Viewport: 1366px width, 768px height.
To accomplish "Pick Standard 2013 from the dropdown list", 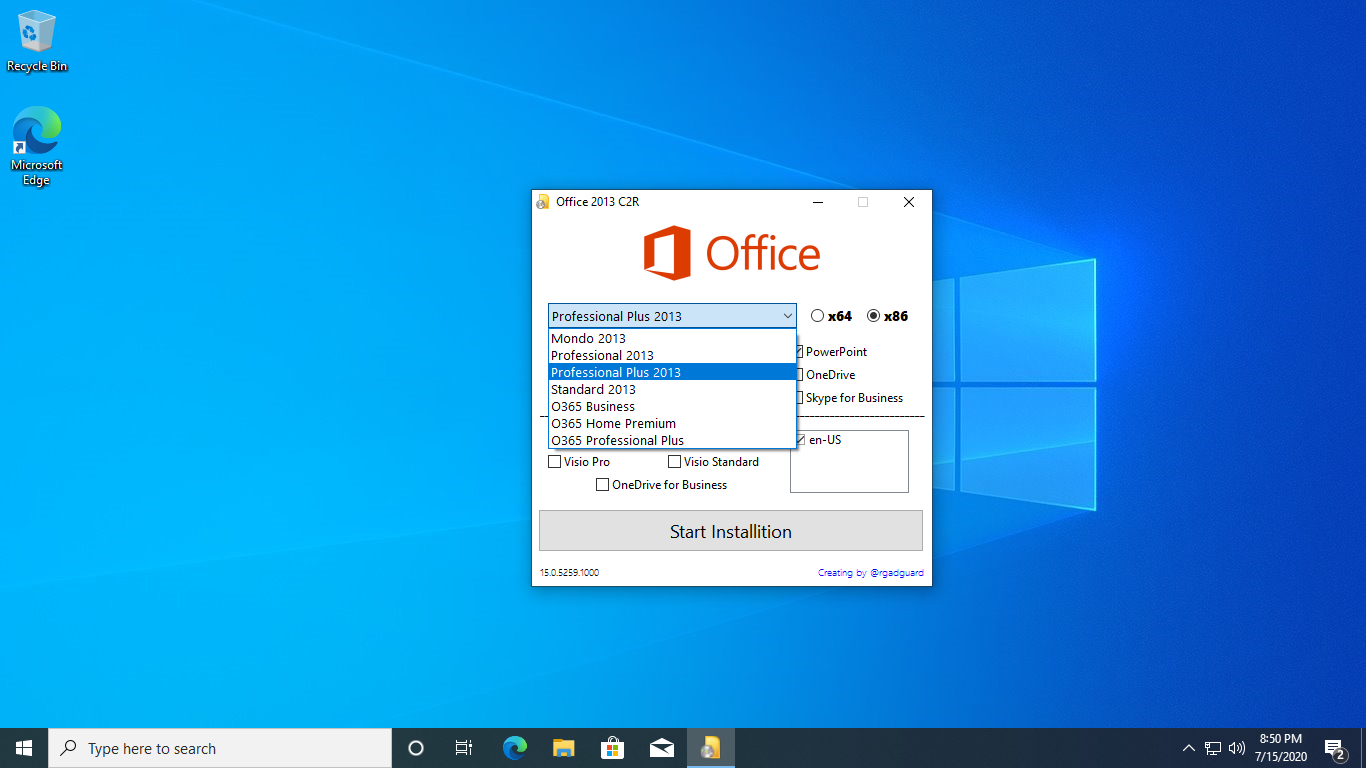I will (x=593, y=389).
